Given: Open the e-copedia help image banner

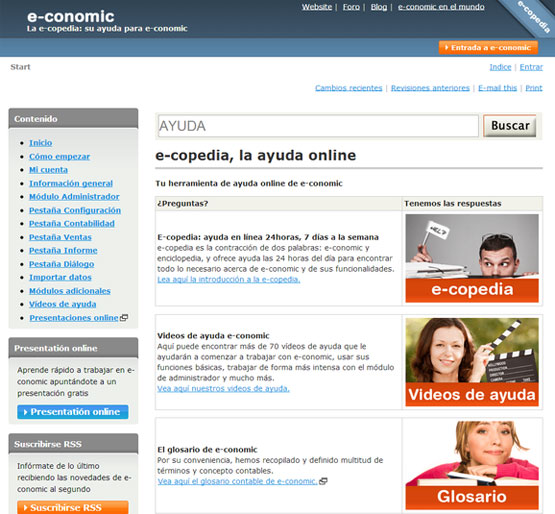Looking at the screenshot, I should 472,258.
